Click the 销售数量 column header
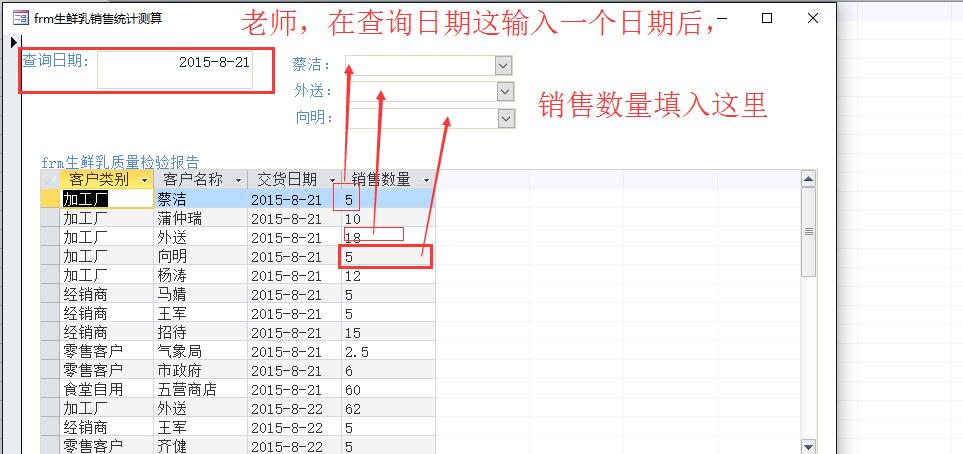This screenshot has height=454, width=963. (388, 179)
